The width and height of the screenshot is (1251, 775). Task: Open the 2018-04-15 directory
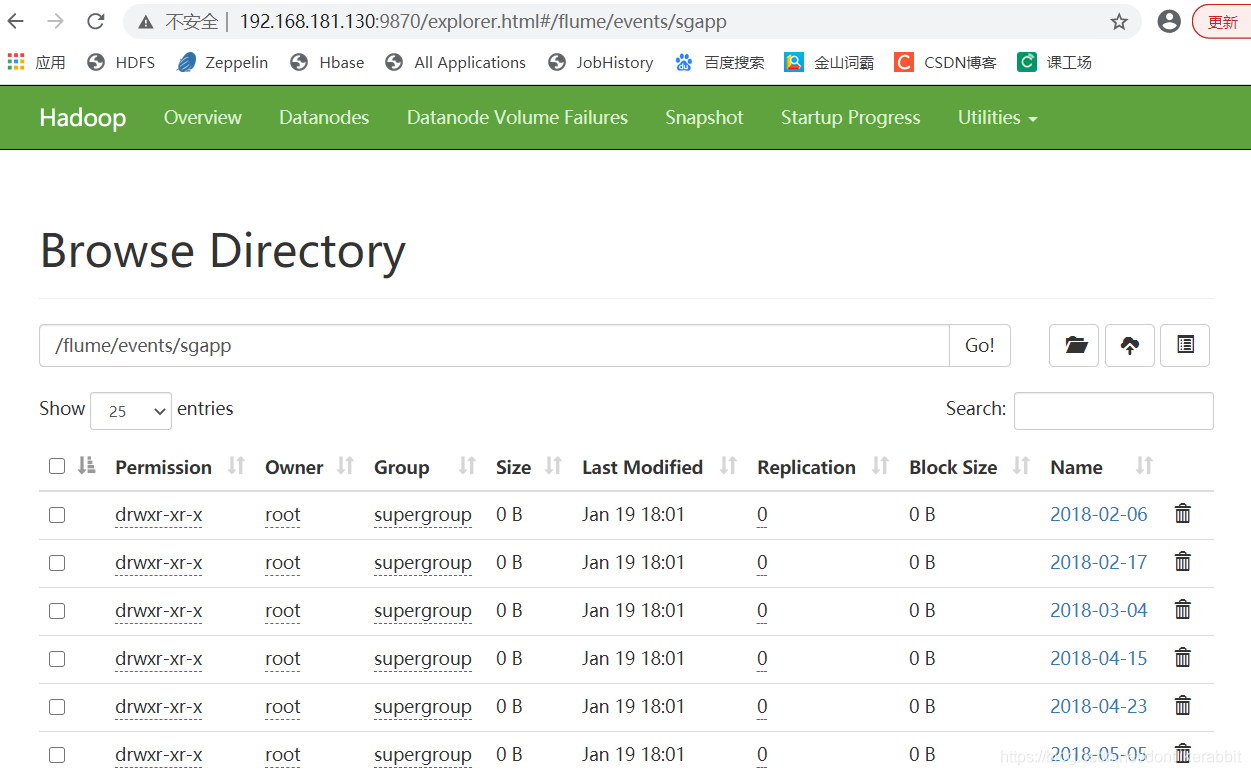(x=1098, y=658)
